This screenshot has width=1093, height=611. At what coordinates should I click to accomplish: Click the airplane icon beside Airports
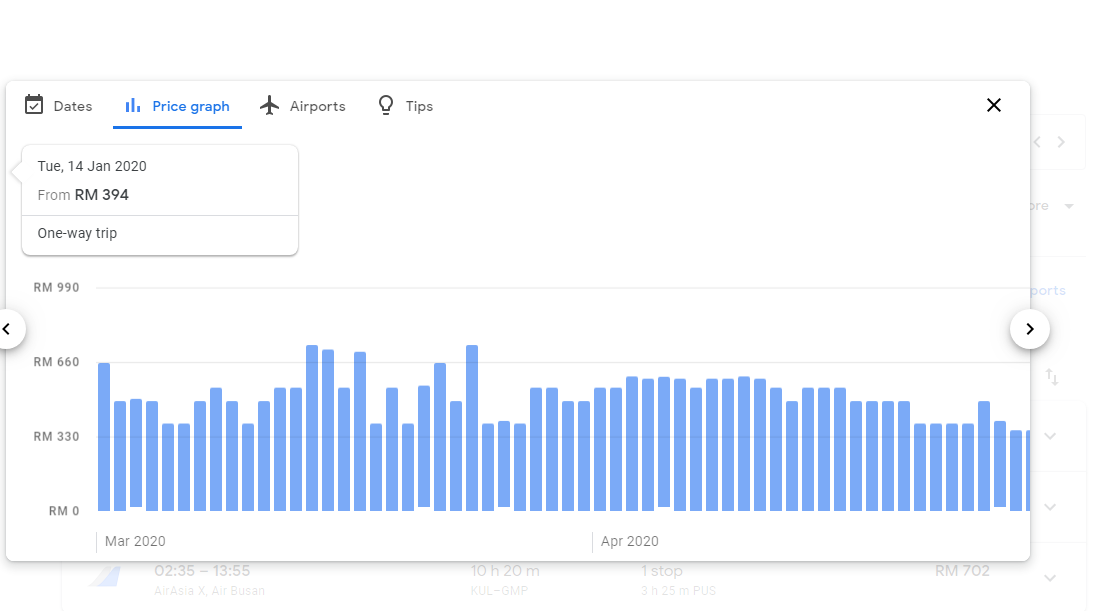270,106
